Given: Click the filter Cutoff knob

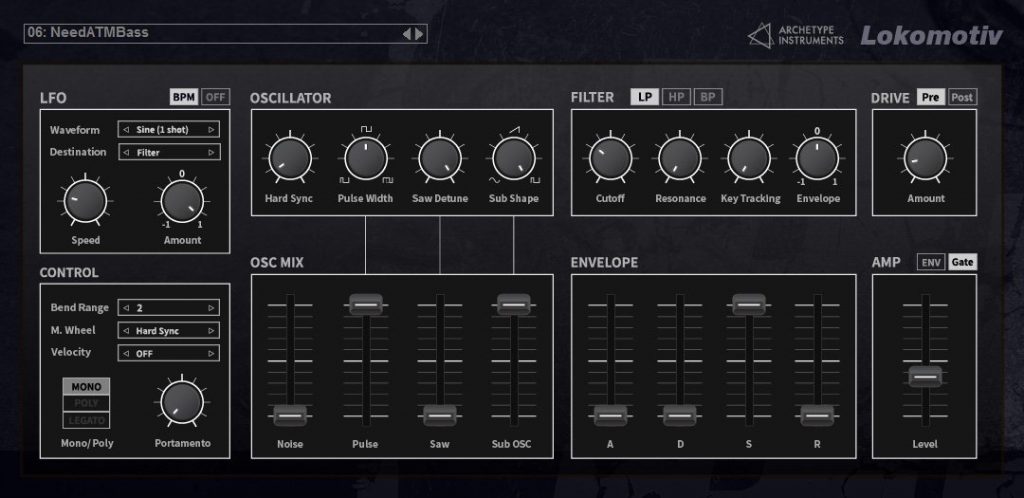Looking at the screenshot, I should (610, 159).
